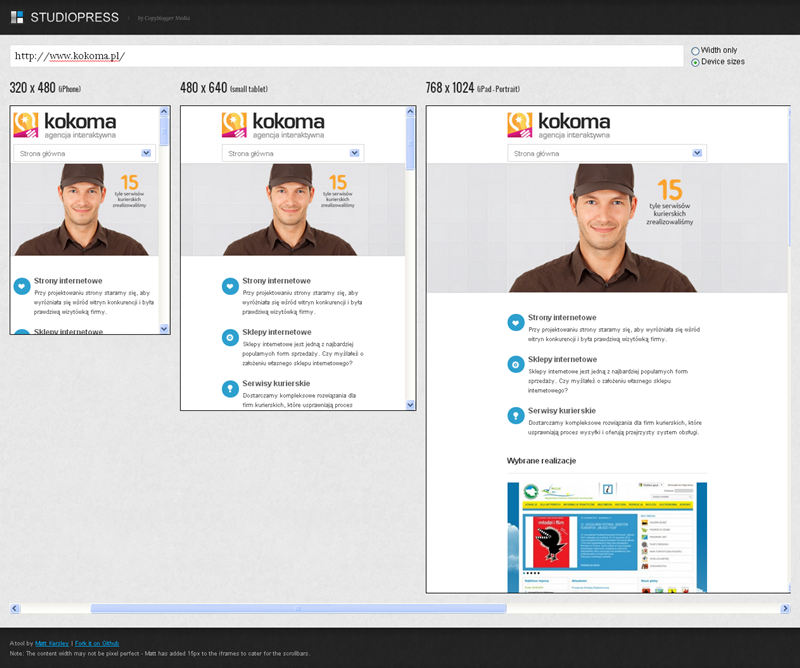Click heart icon beside Strony internetowe in iPhone preview
The height and width of the screenshot is (668, 800).
(x=22, y=287)
